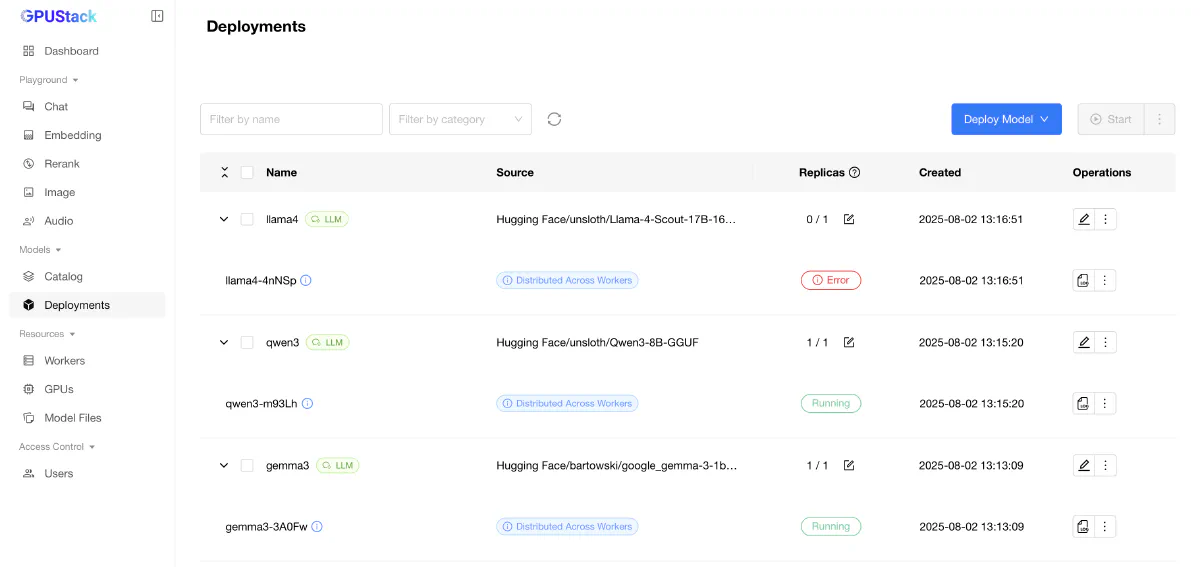
Task: View logs for gemma3-3A0Fw instance
Action: click(x=1084, y=526)
